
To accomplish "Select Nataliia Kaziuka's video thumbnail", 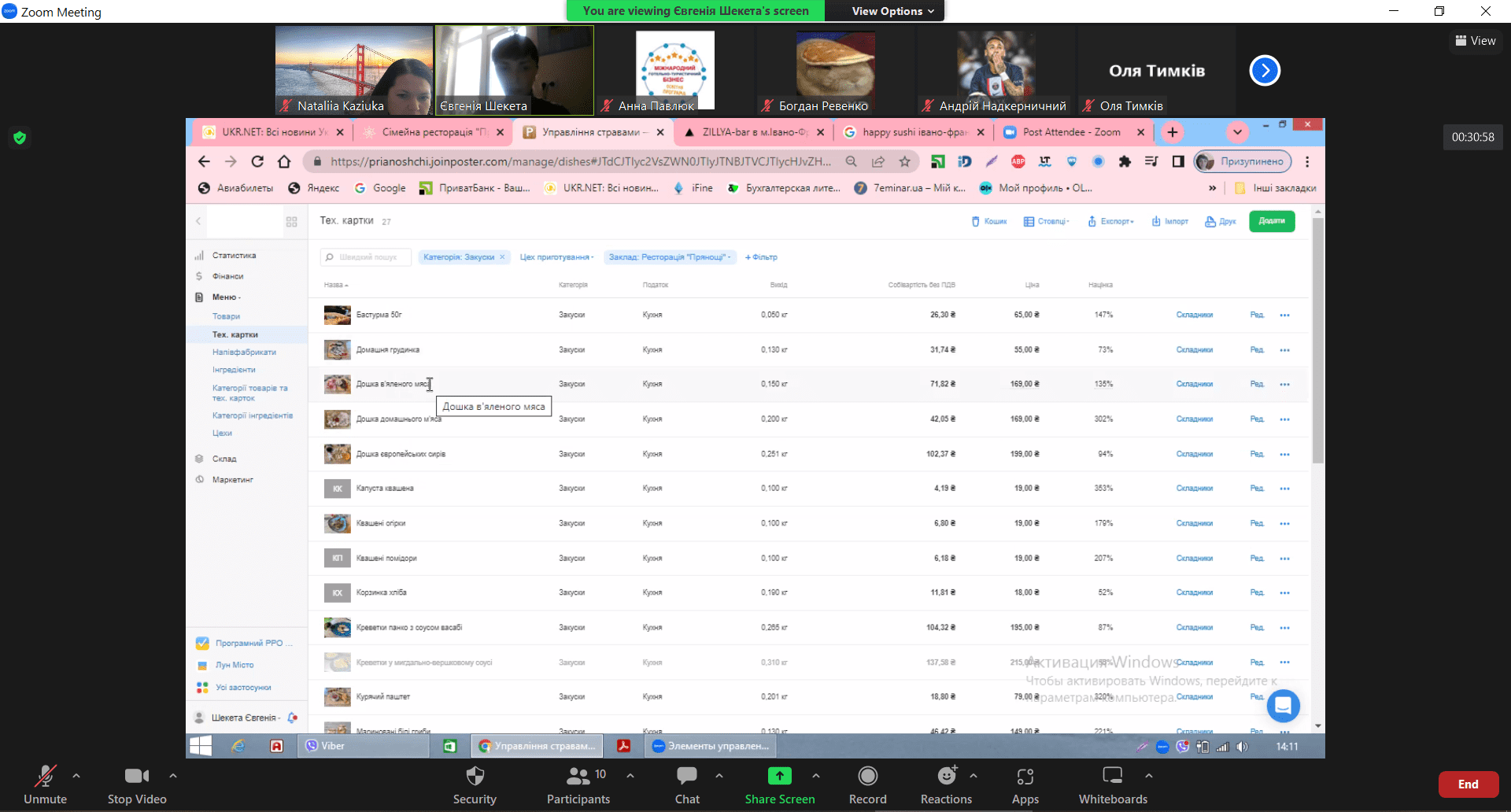I will click(353, 70).
